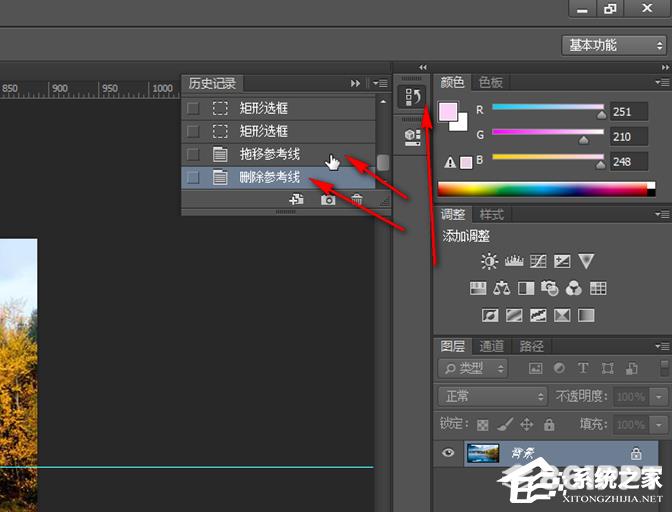Filter layers by smart object icon
Screen dimensions: 672x512
click(632, 368)
